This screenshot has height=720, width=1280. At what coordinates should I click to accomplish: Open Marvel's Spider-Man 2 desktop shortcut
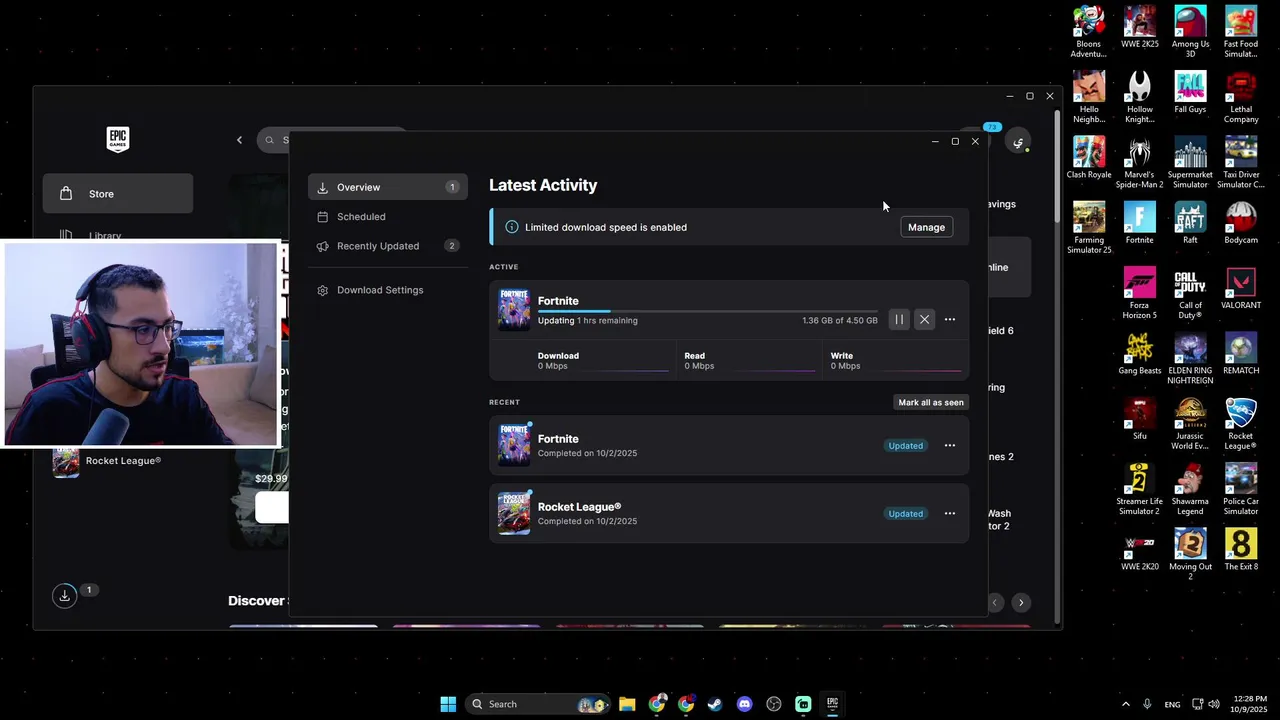click(1140, 162)
